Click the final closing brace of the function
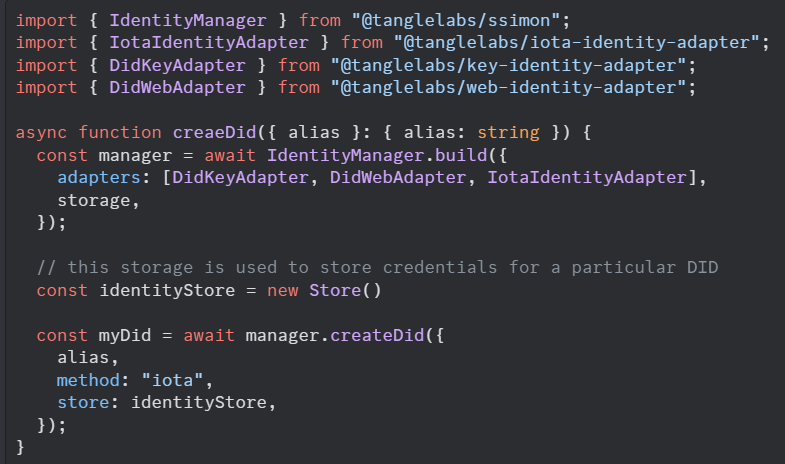The image size is (785, 464). point(20,446)
